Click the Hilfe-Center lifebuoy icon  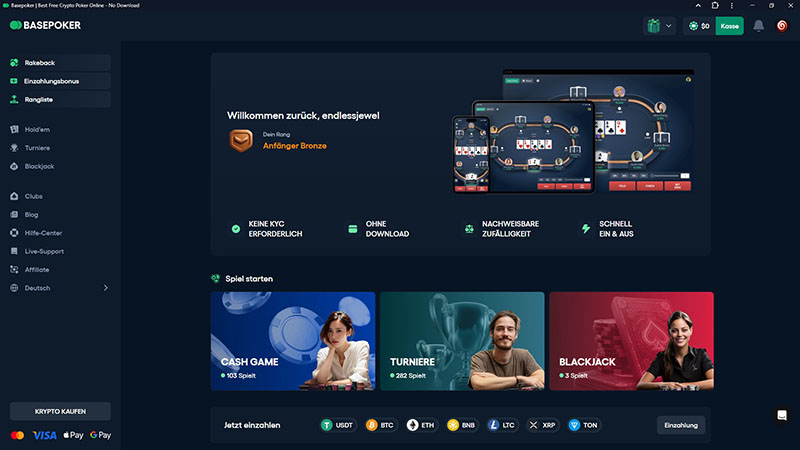14,233
